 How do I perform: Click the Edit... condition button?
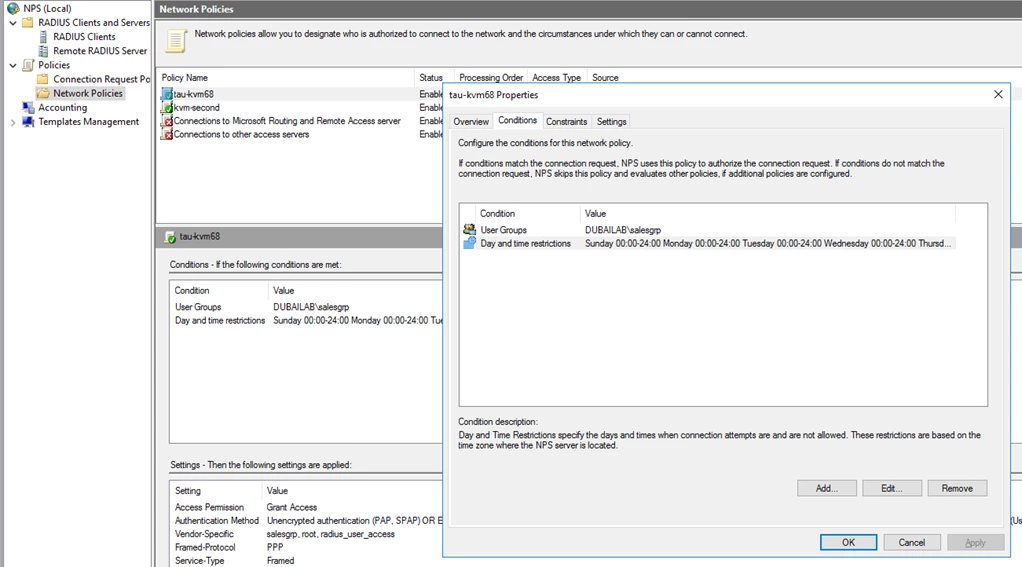pos(892,488)
